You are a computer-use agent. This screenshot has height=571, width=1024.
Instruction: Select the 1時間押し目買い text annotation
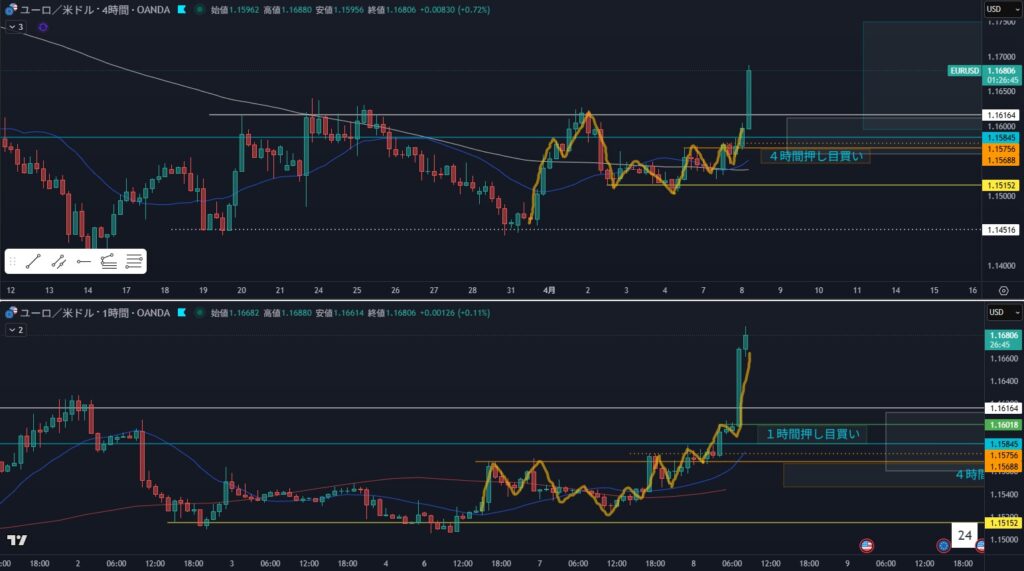(x=811, y=434)
